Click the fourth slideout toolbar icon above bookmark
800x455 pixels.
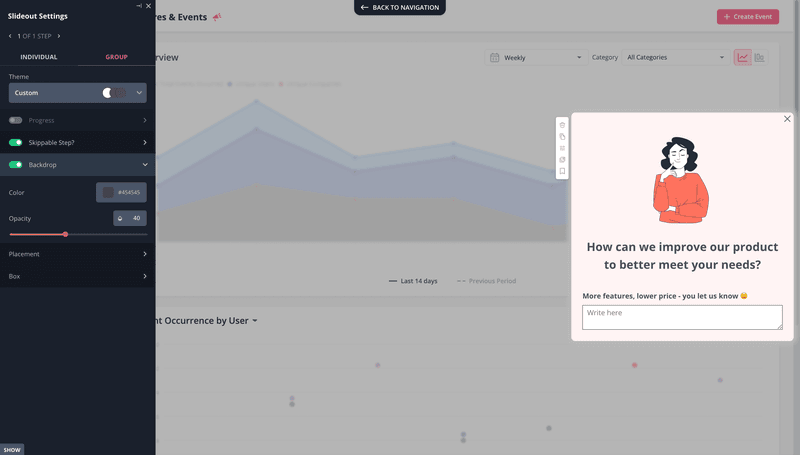click(562, 160)
